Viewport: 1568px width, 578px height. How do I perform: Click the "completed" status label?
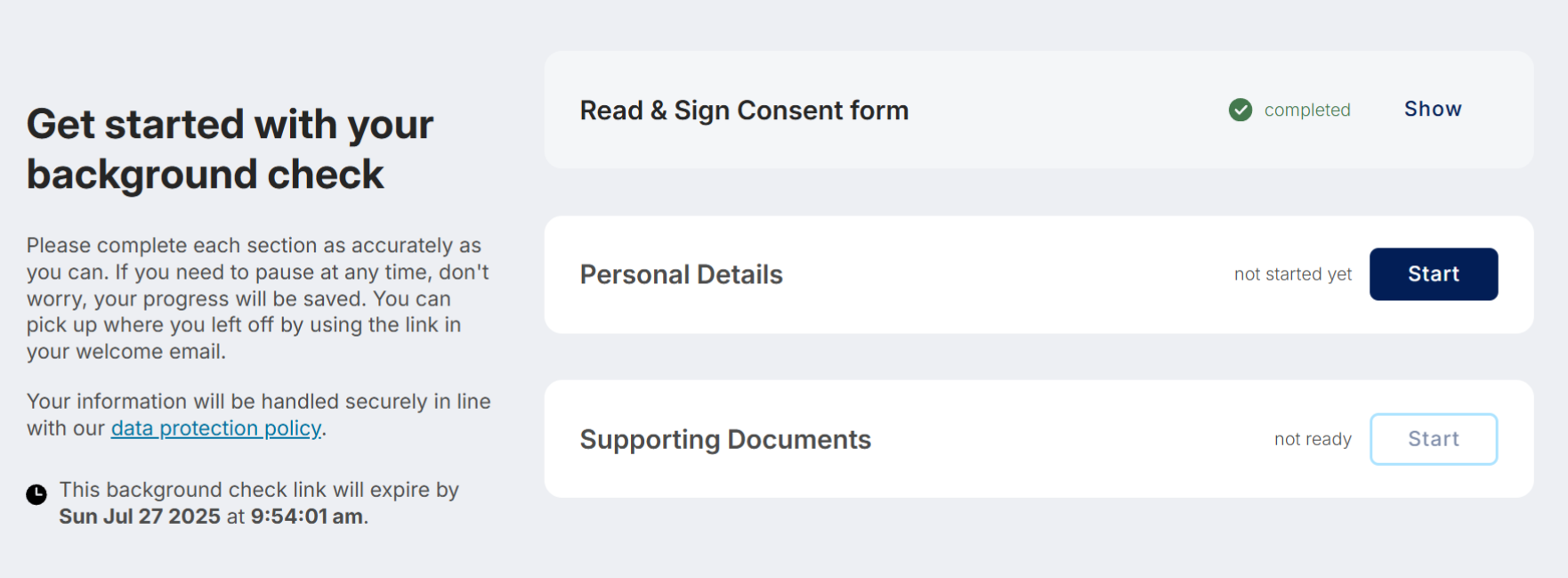(1306, 110)
